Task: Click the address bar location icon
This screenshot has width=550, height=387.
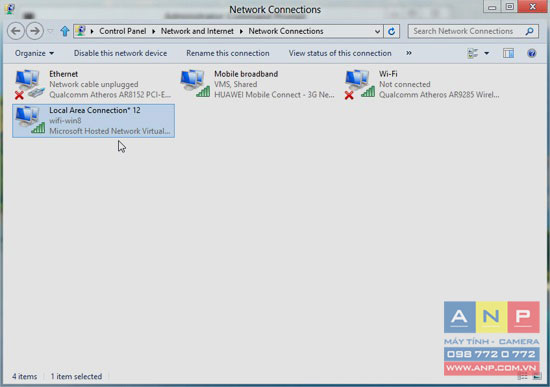Action: 81,31
